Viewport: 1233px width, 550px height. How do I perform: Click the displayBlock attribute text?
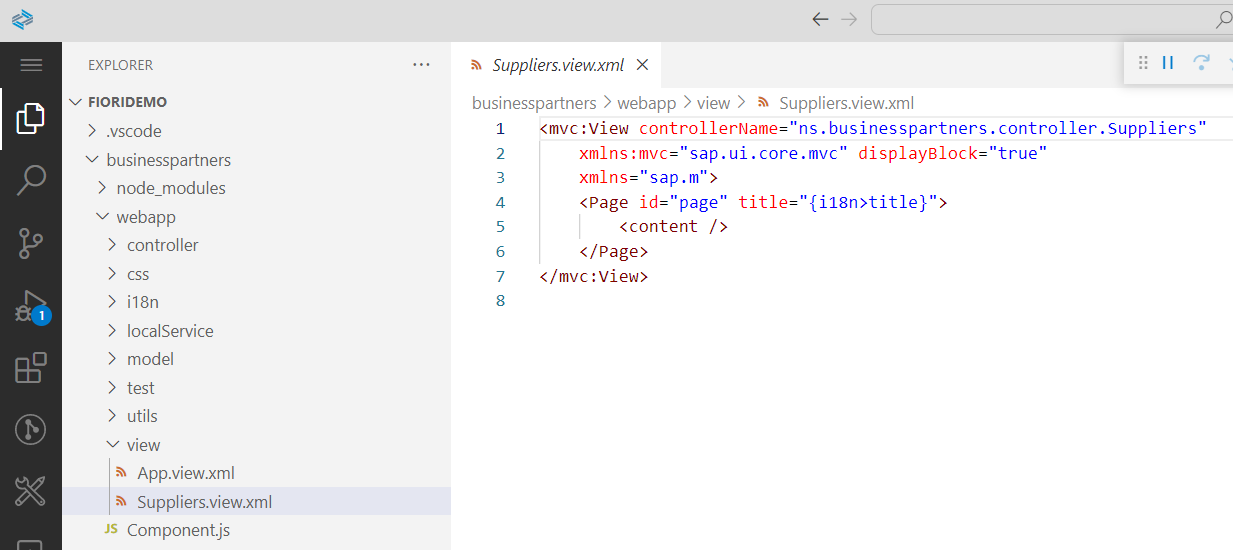tap(912, 153)
